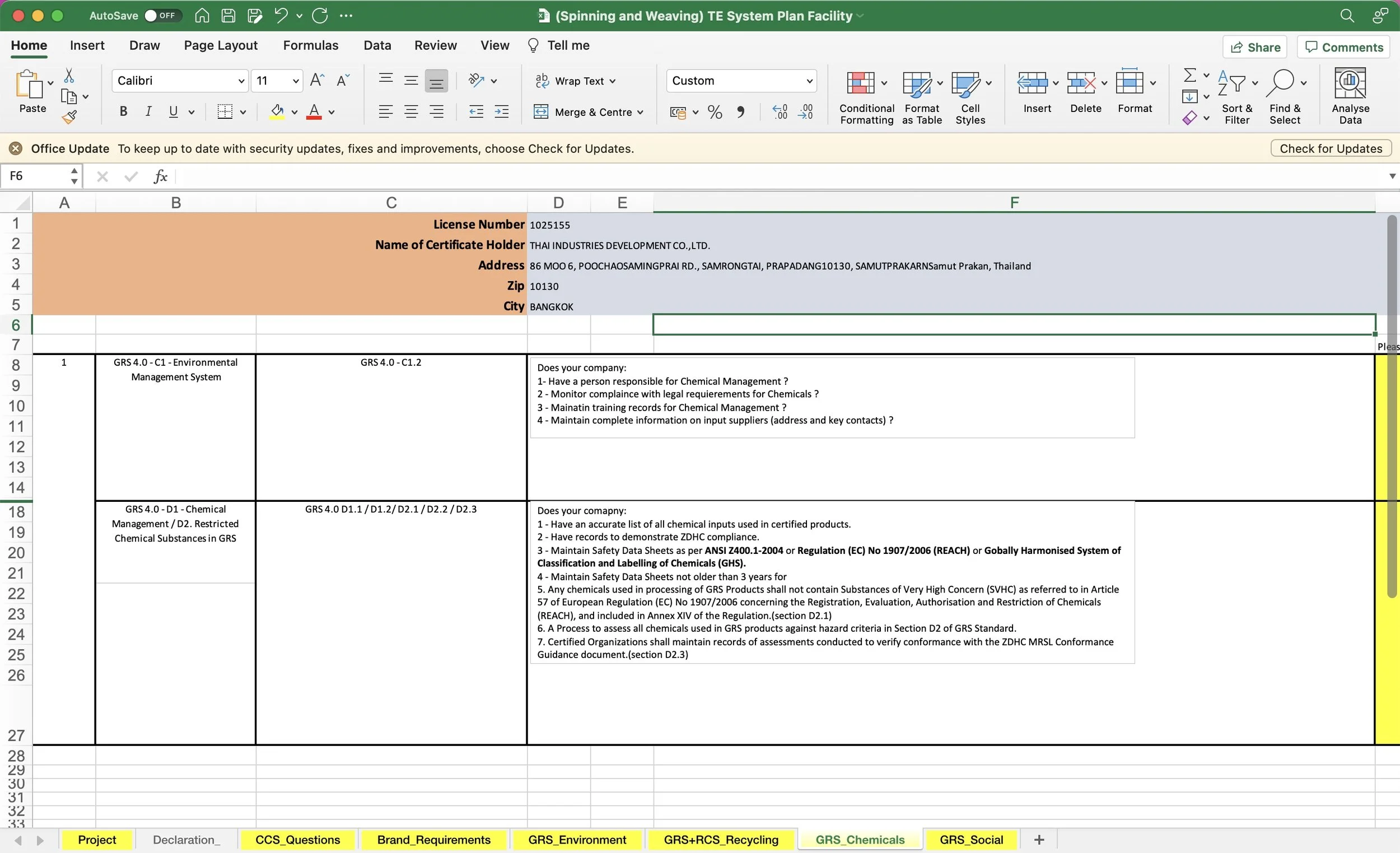The image size is (1400, 853).
Task: Open the GRS_Social sheet tab
Action: tap(971, 840)
